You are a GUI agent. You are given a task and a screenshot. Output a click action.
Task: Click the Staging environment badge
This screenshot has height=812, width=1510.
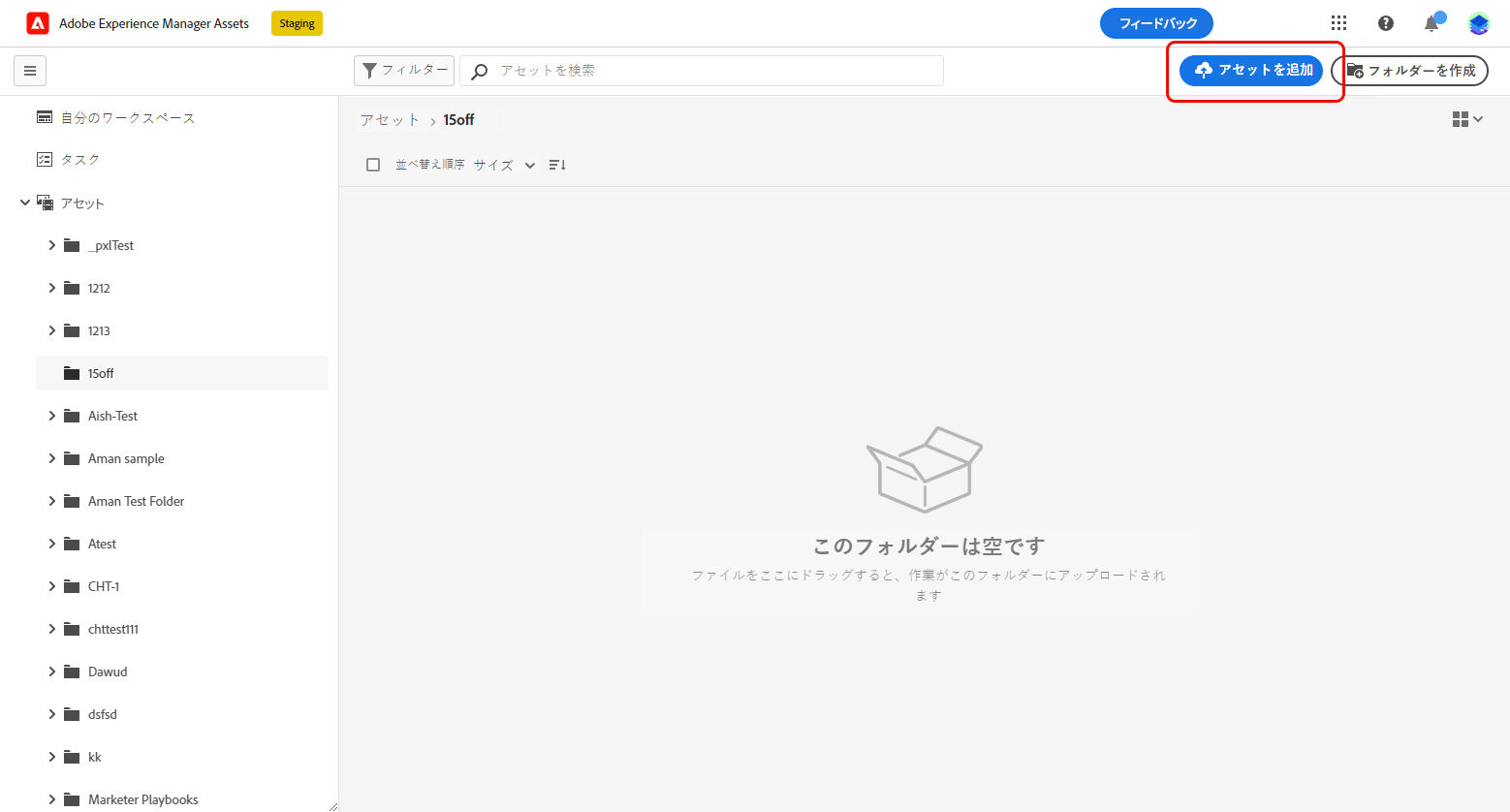(297, 23)
